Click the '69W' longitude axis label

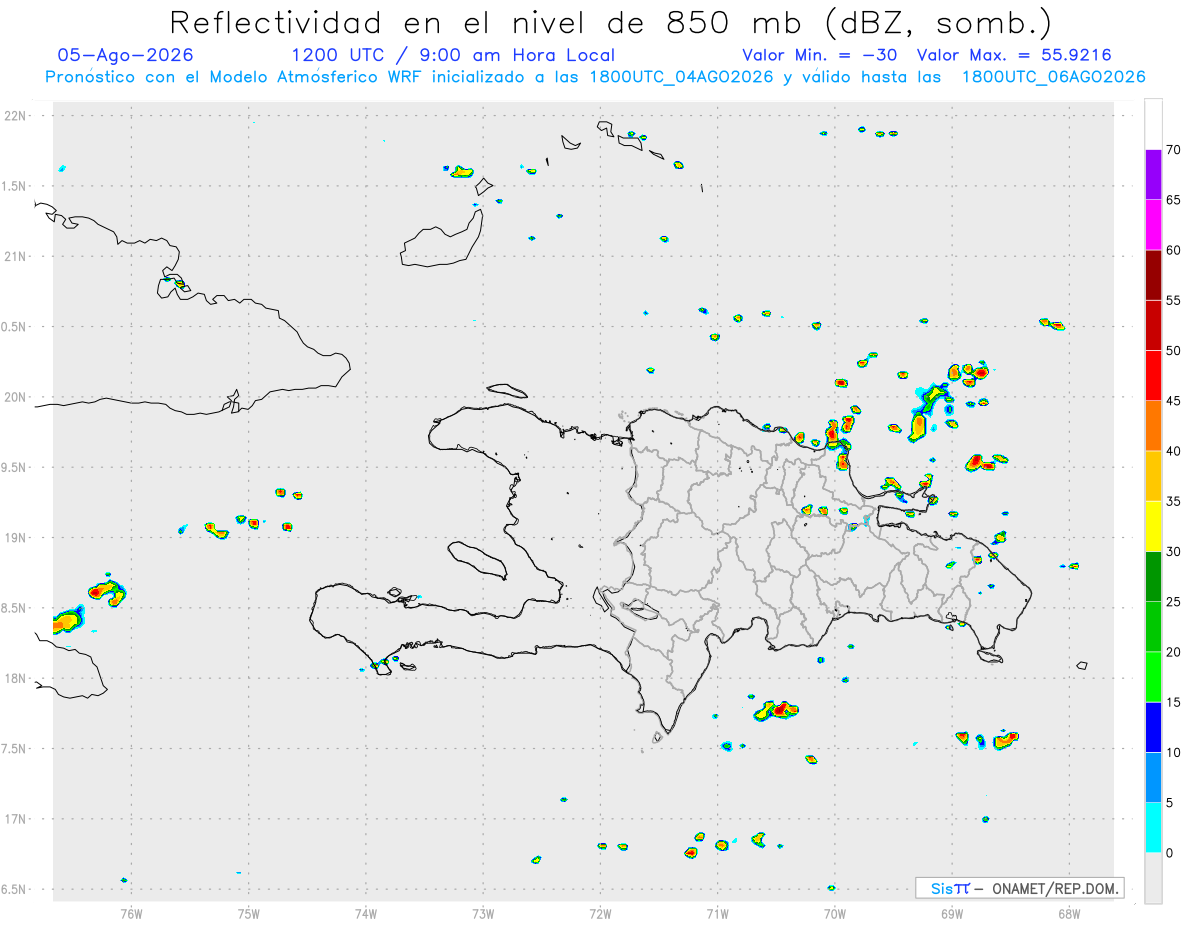(952, 912)
